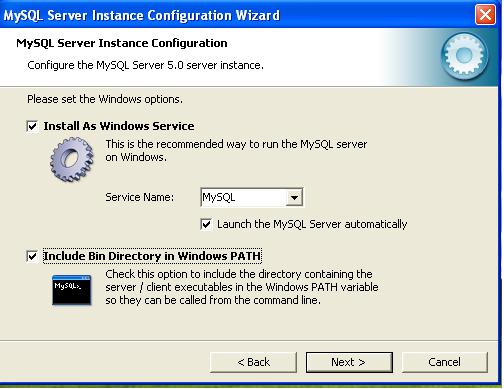Click the gray Windows service gear icon
The height and width of the screenshot is (389, 504).
(x=72, y=159)
